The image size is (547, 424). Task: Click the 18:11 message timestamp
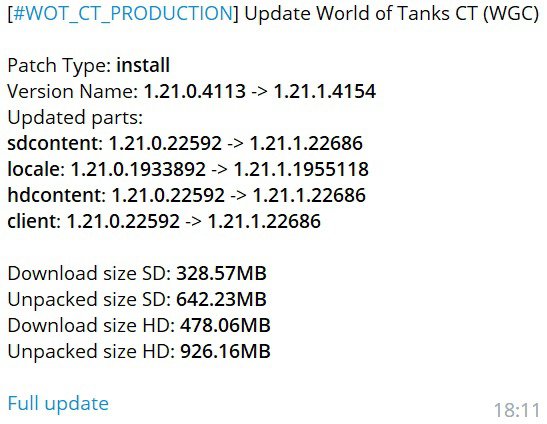click(517, 410)
